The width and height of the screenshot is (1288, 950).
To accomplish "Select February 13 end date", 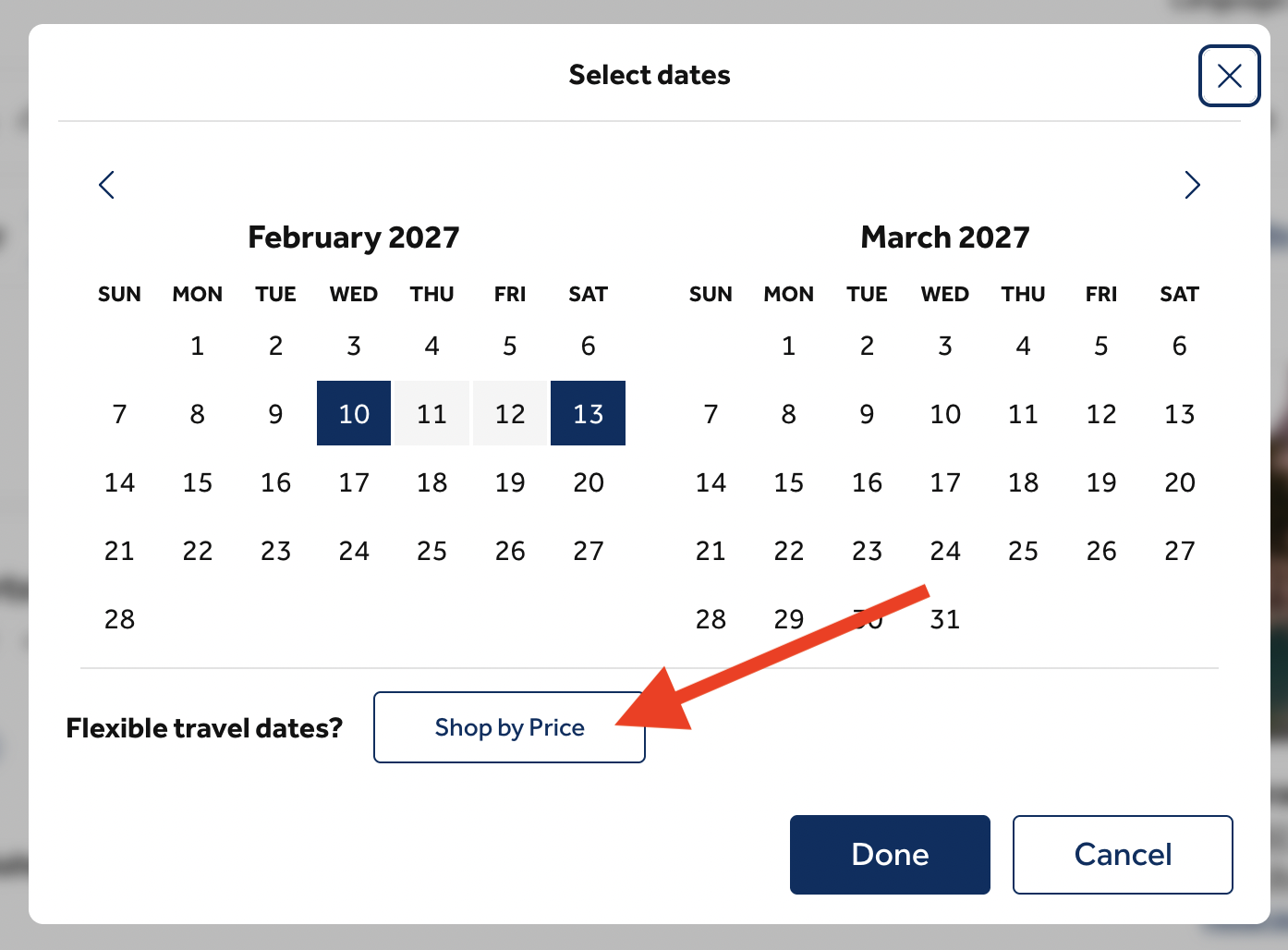I will tap(588, 413).
